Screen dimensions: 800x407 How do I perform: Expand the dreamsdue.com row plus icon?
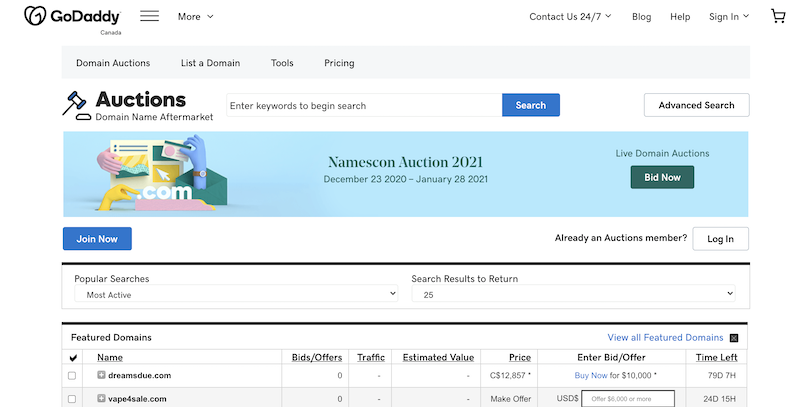coord(101,375)
